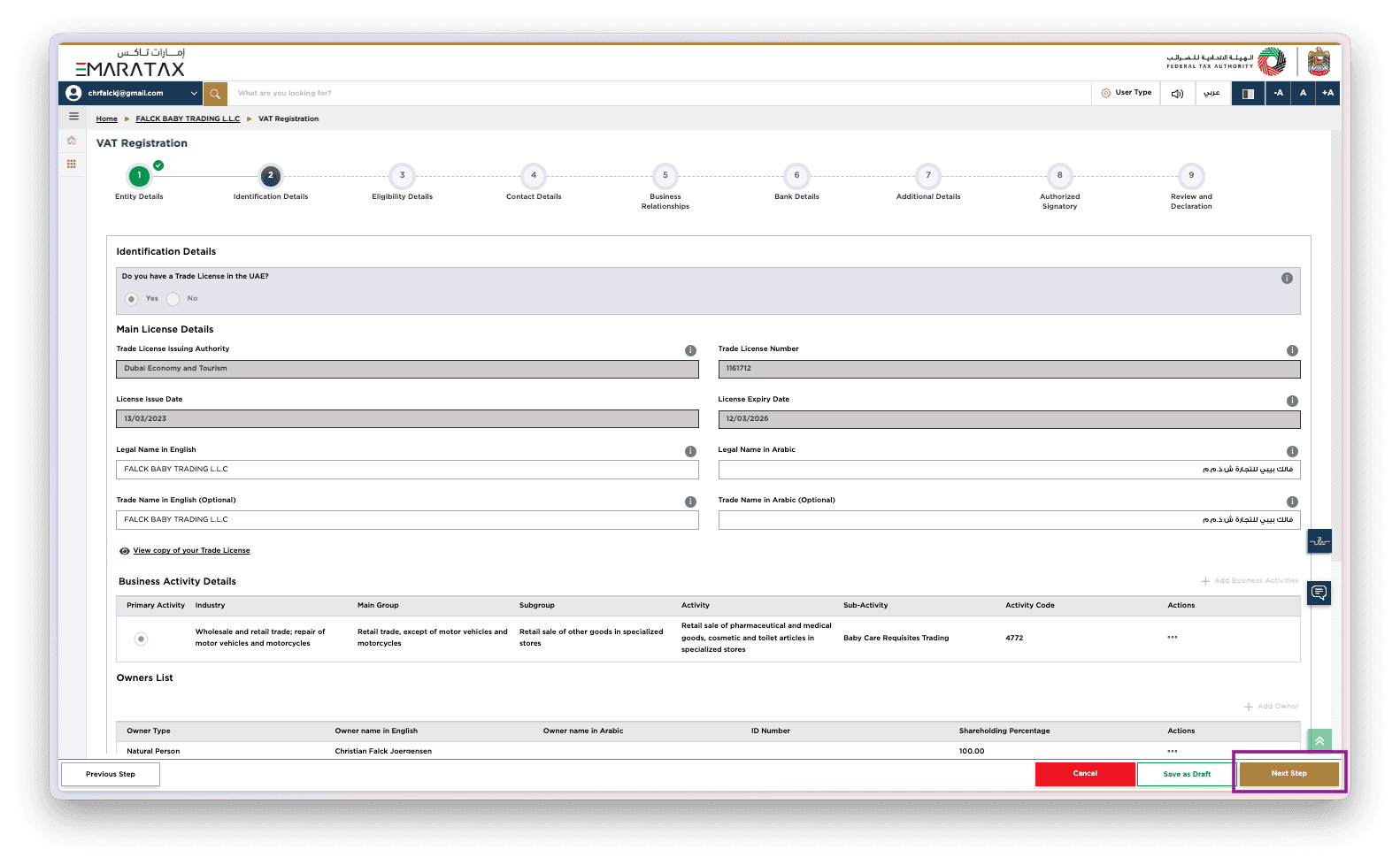Click the green scroll-to-top arrow
This screenshot has width=1400, height=865.
pyautogui.click(x=1319, y=741)
